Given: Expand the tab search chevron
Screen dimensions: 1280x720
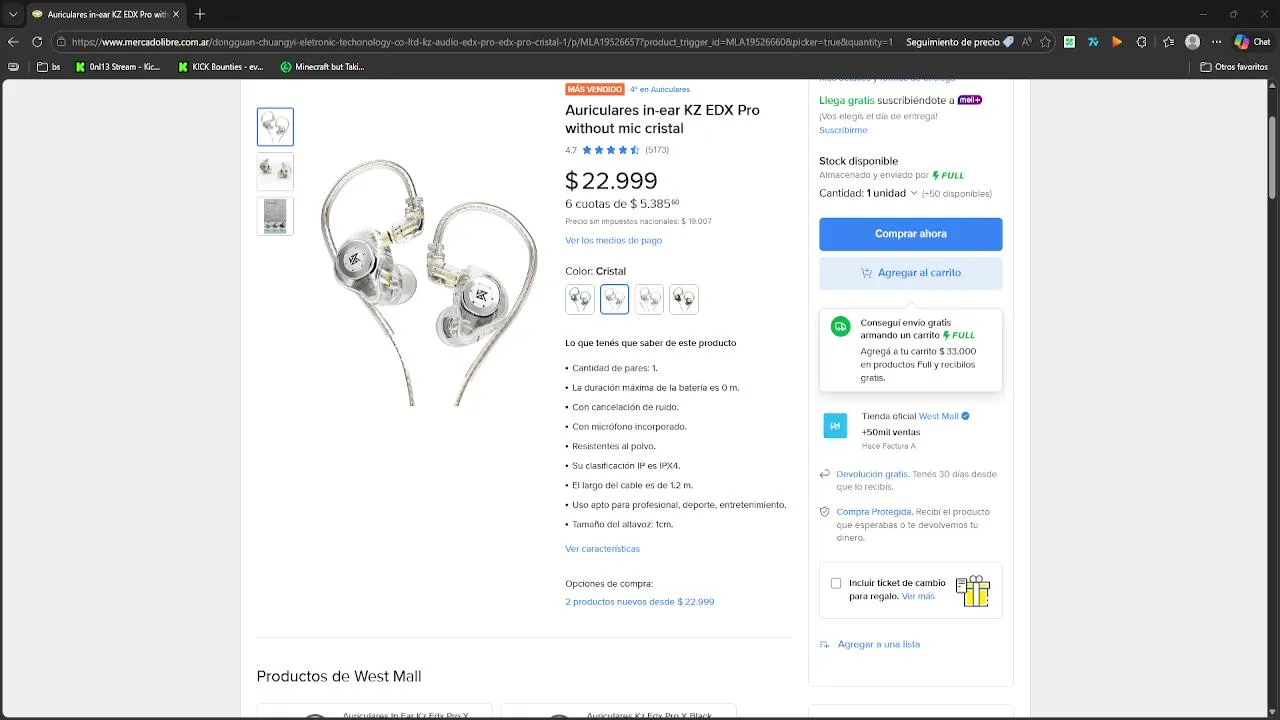Looking at the screenshot, I should coord(13,14).
